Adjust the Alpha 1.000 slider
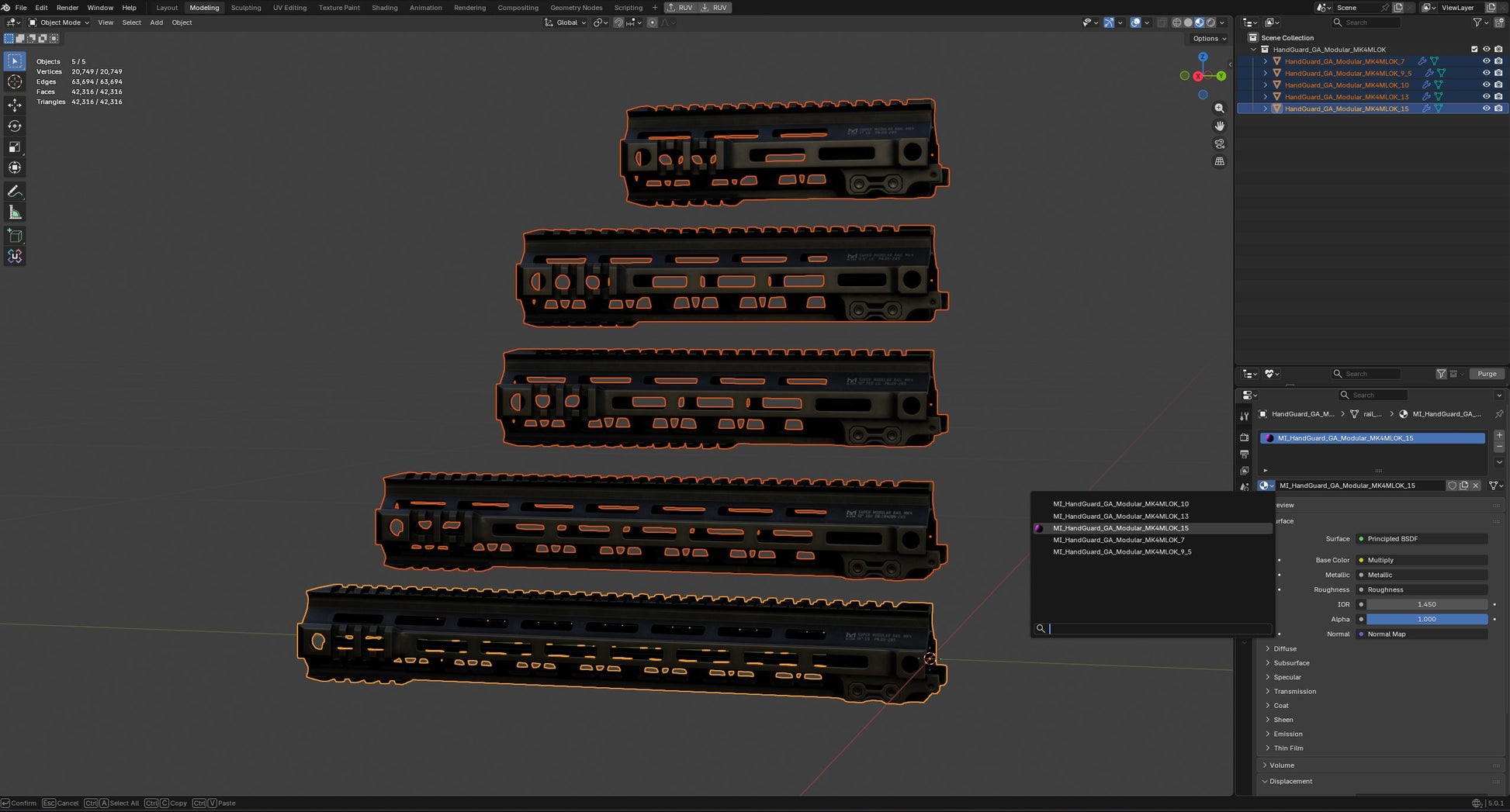 tap(1426, 620)
